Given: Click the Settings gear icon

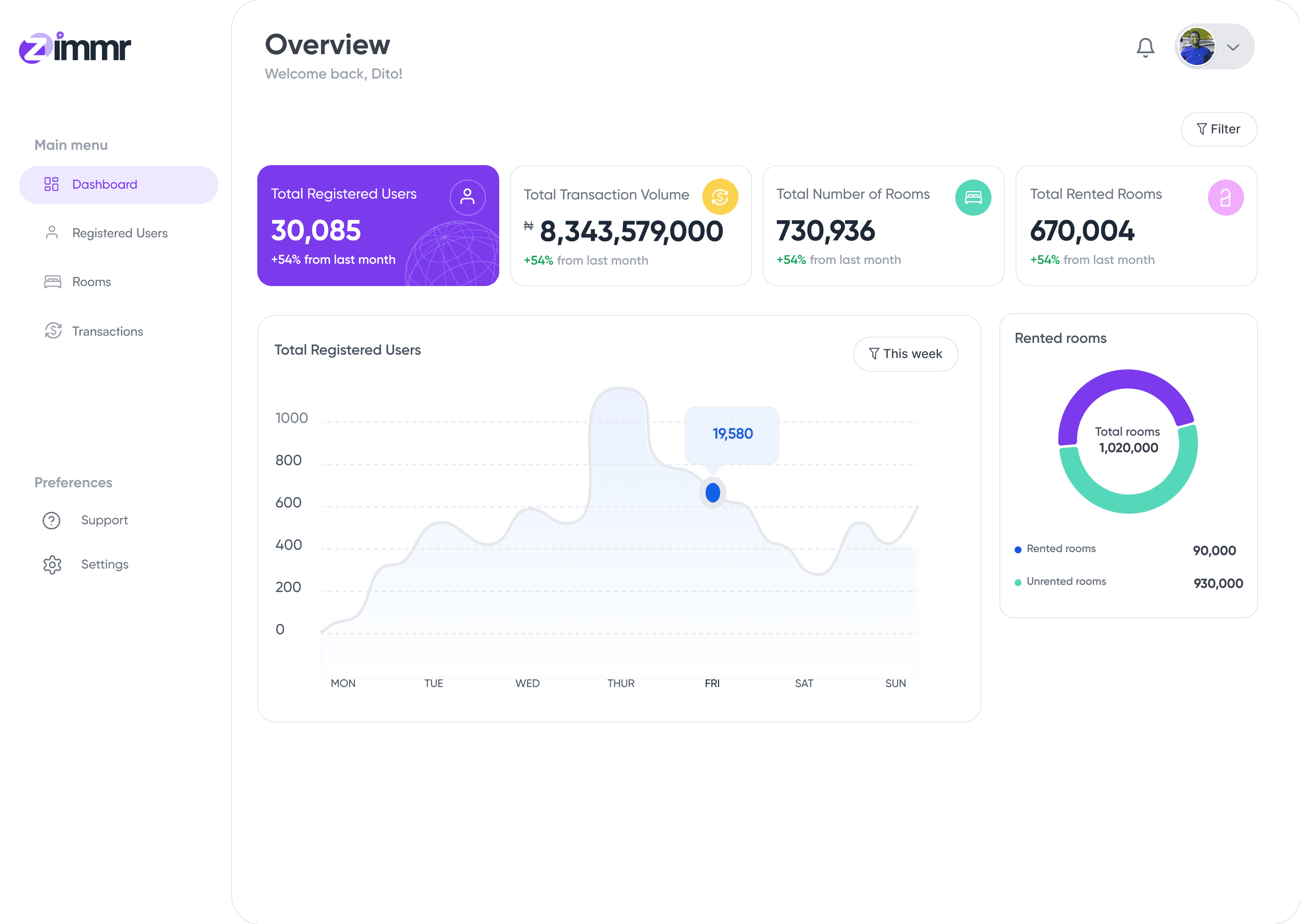Looking at the screenshot, I should (52, 564).
